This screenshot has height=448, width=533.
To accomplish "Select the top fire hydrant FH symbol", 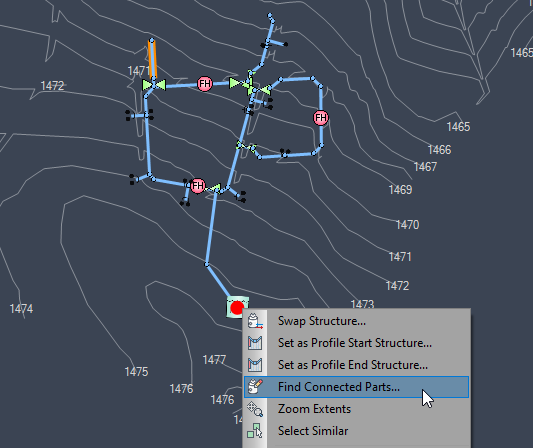I will coord(205,83).
